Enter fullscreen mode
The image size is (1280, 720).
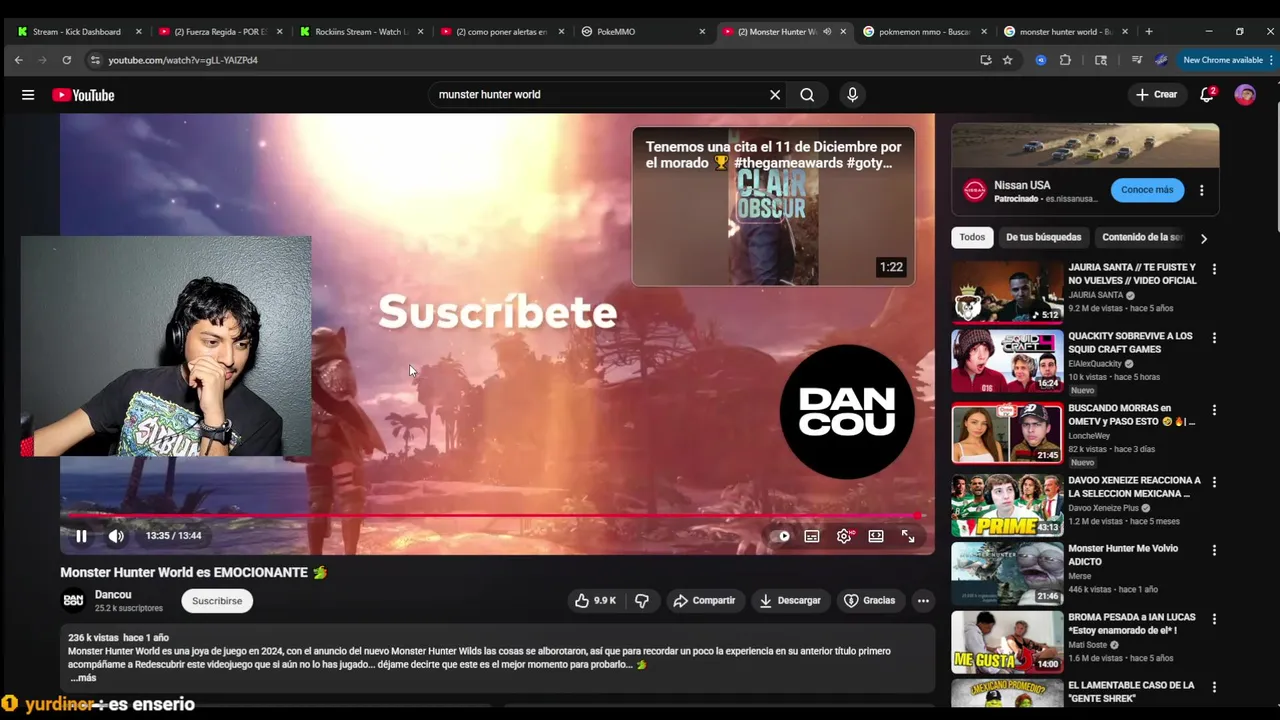[908, 536]
